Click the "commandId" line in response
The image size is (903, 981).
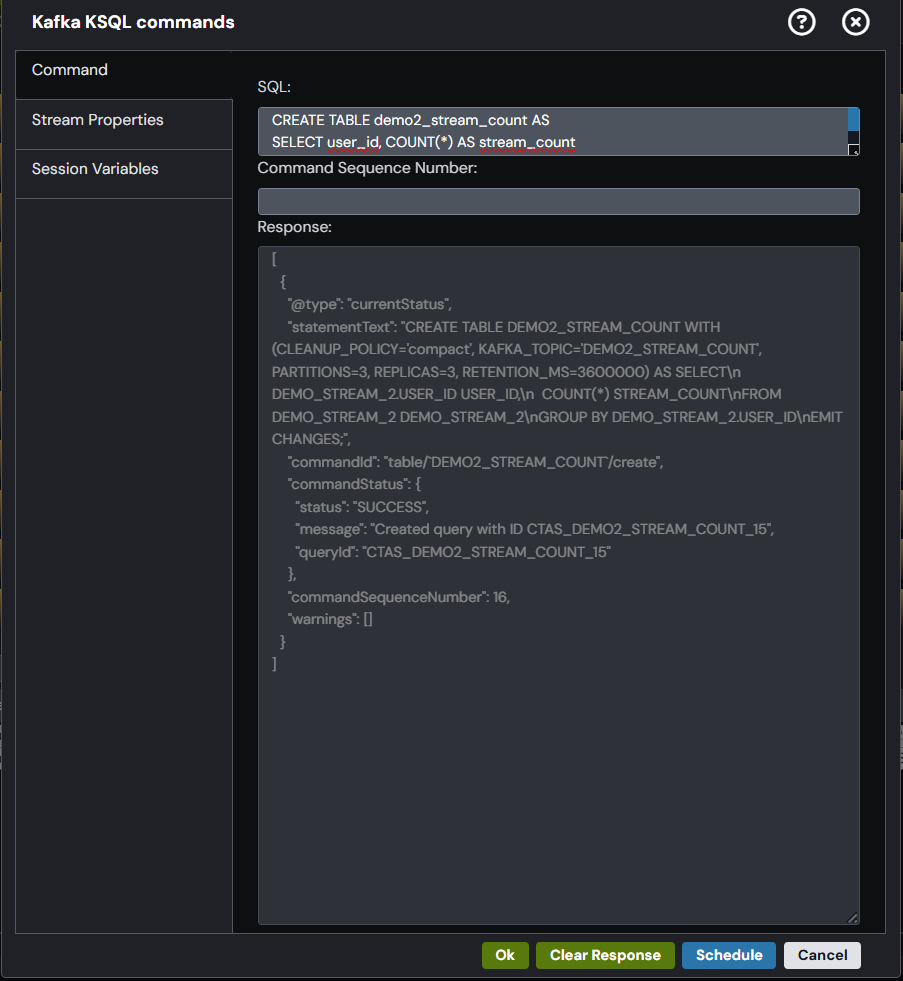pos(475,462)
